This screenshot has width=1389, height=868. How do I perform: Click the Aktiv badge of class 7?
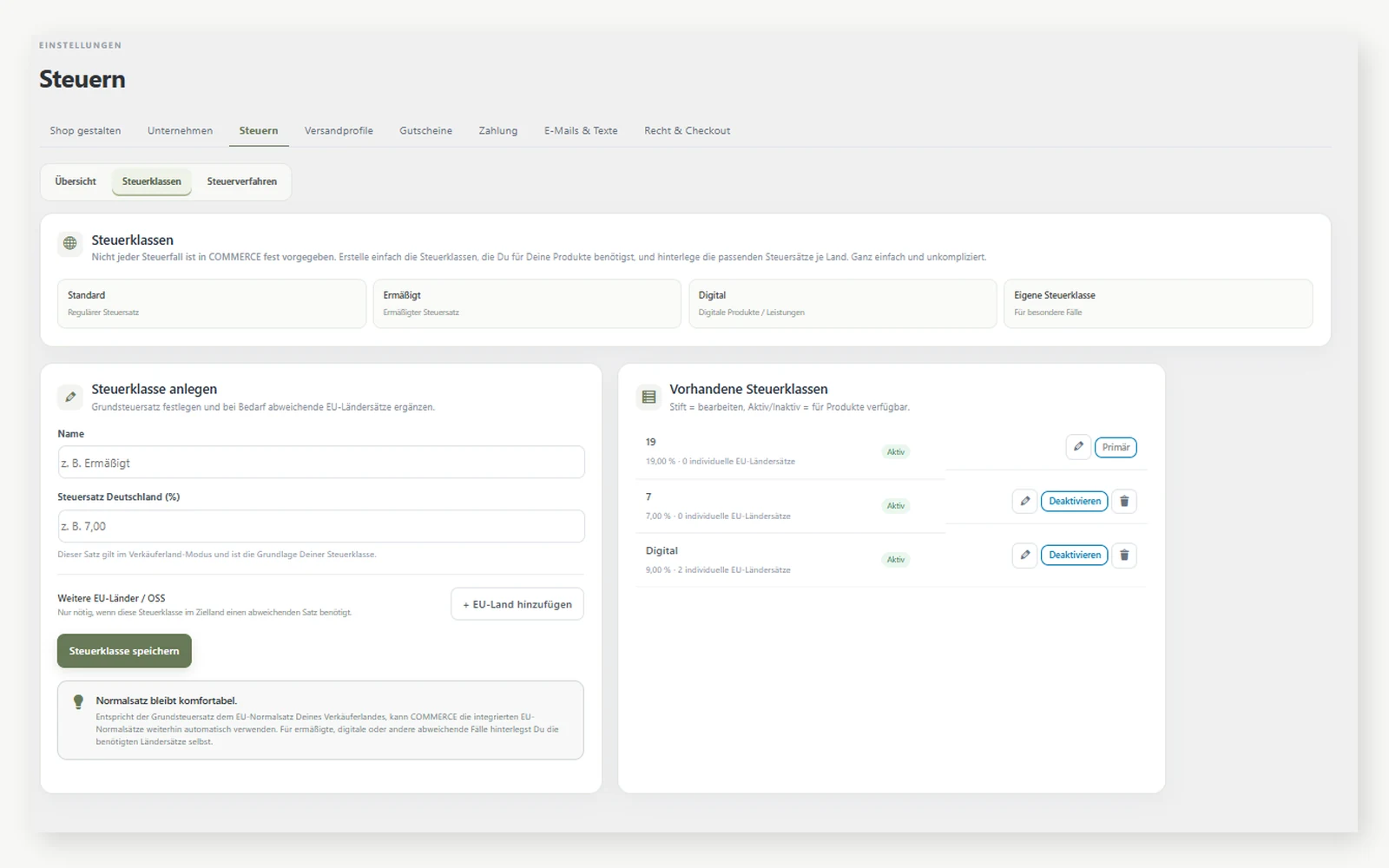(x=896, y=505)
